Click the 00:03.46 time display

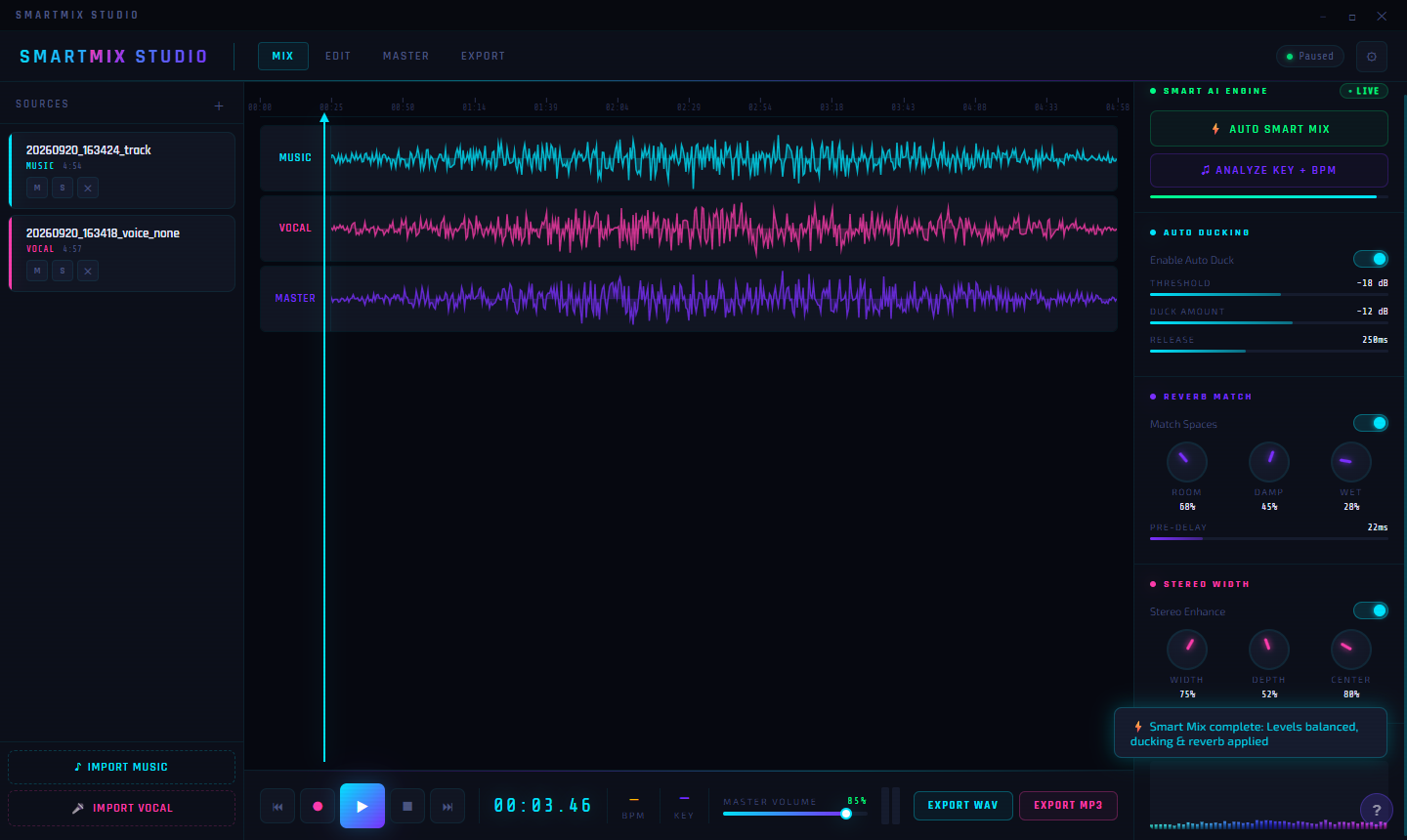pos(542,806)
